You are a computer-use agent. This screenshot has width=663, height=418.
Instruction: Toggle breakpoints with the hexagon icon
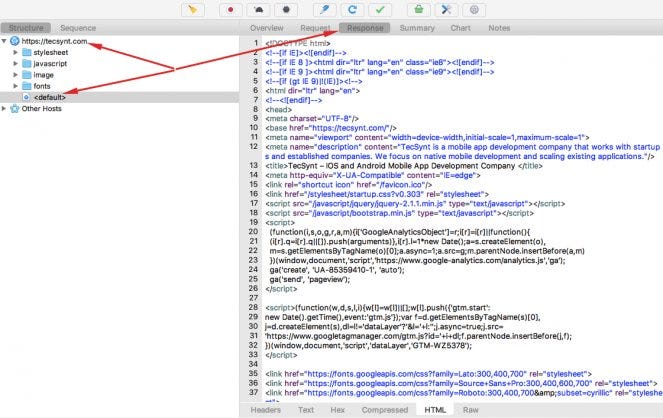click(288, 9)
